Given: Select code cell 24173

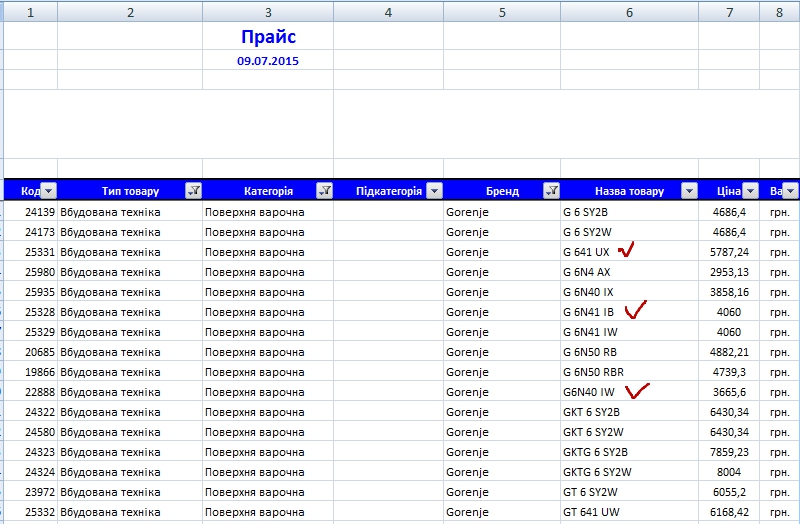Looking at the screenshot, I should 31,232.
